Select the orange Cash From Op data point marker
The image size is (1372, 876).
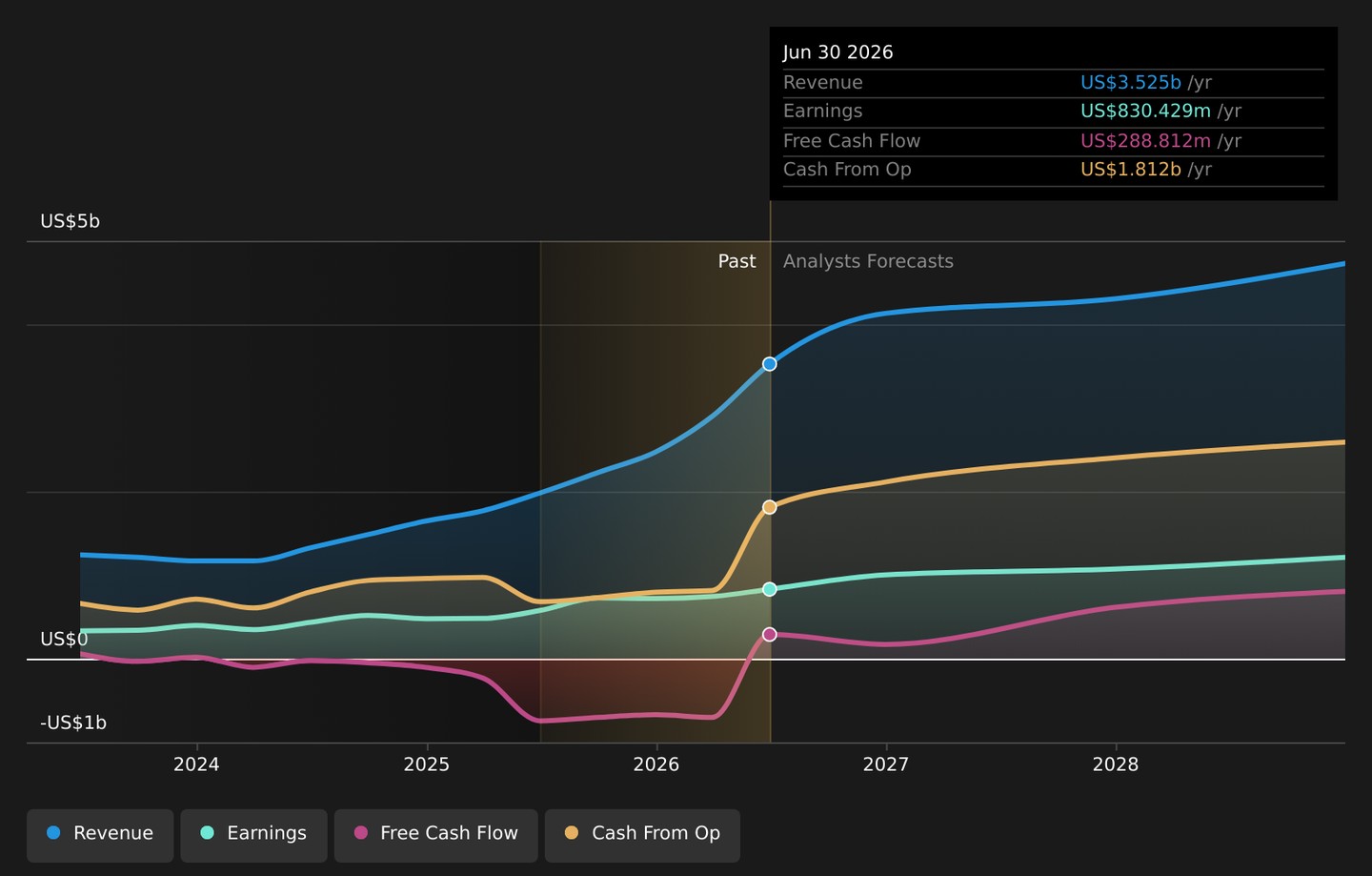(770, 507)
